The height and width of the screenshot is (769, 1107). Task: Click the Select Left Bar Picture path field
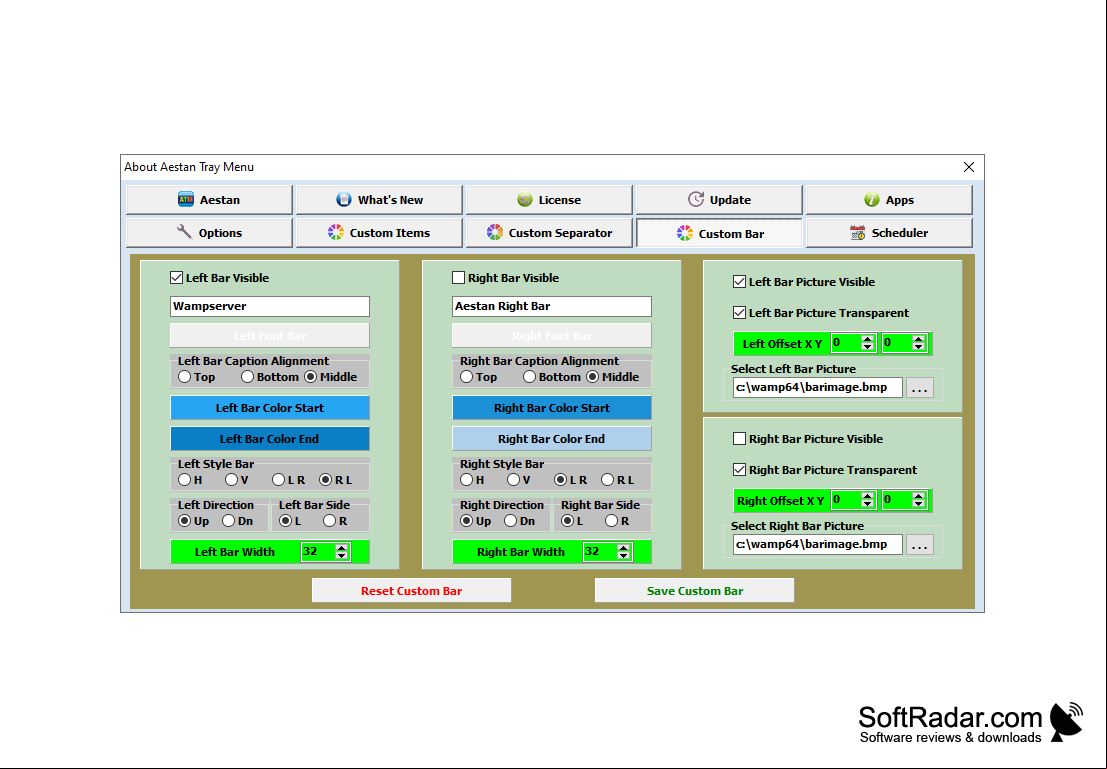tap(818, 387)
